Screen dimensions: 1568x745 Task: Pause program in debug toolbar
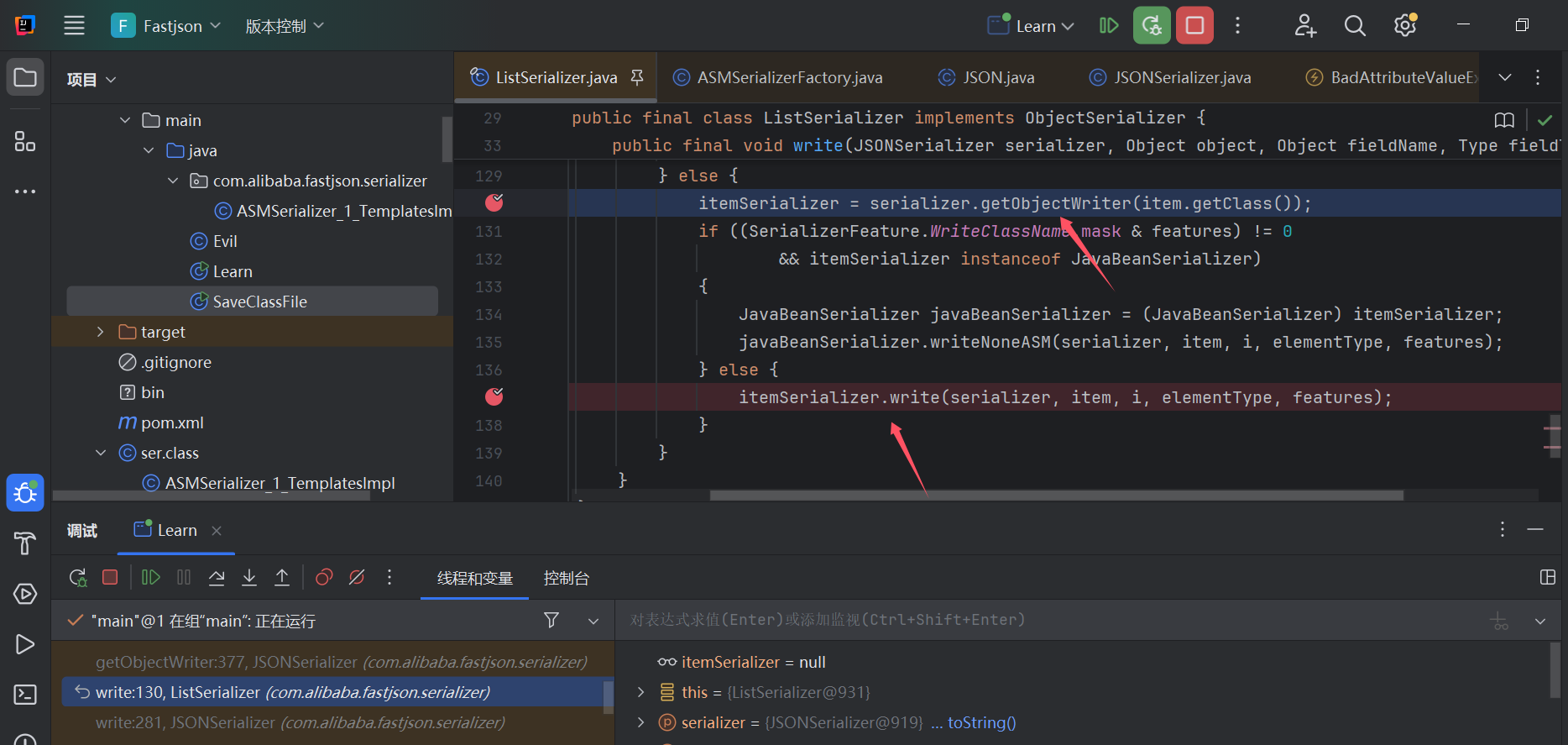pos(184,577)
